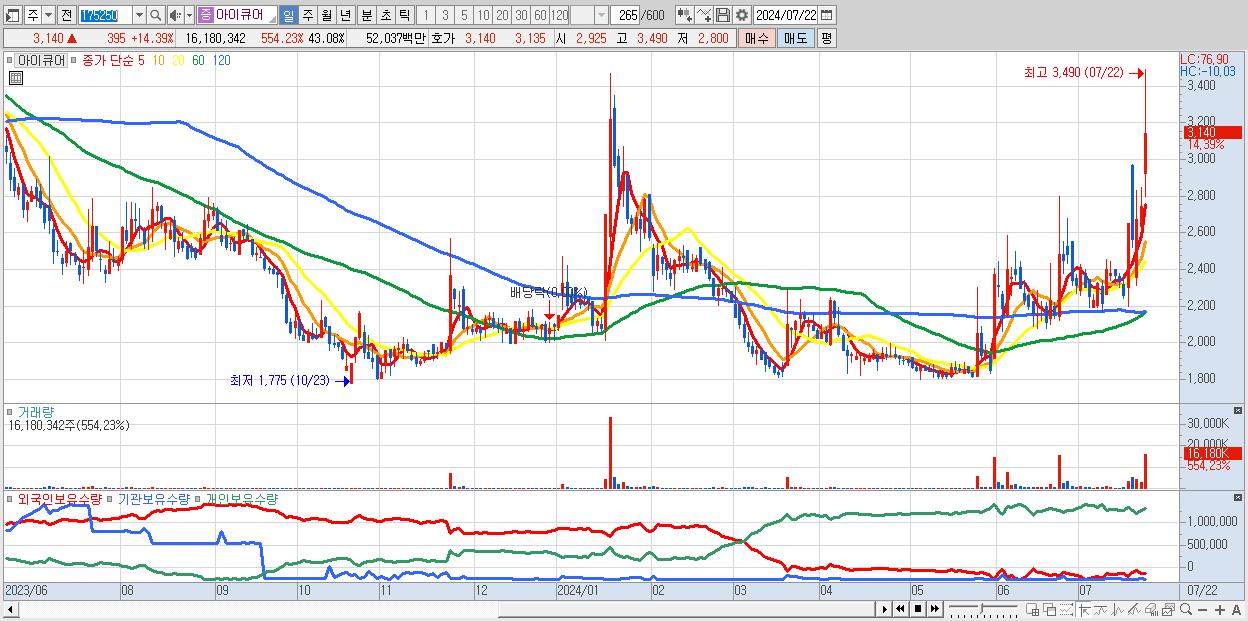Click the 매수 buy button
Image resolution: width=1248 pixels, height=621 pixels.
point(756,38)
